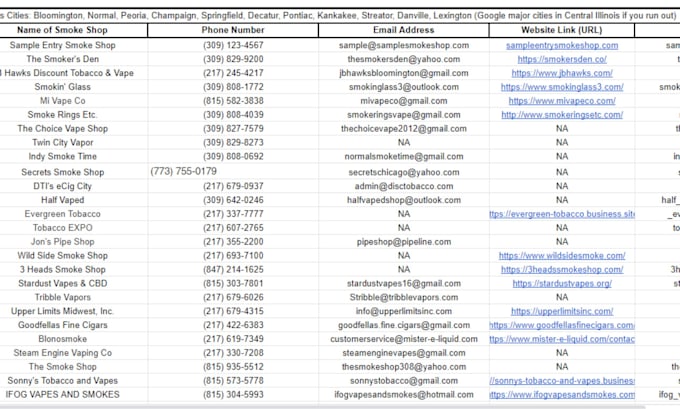Open the mister-e-liquid.com contact link
Image resolution: width=680 pixels, height=409 pixels.
point(562,339)
